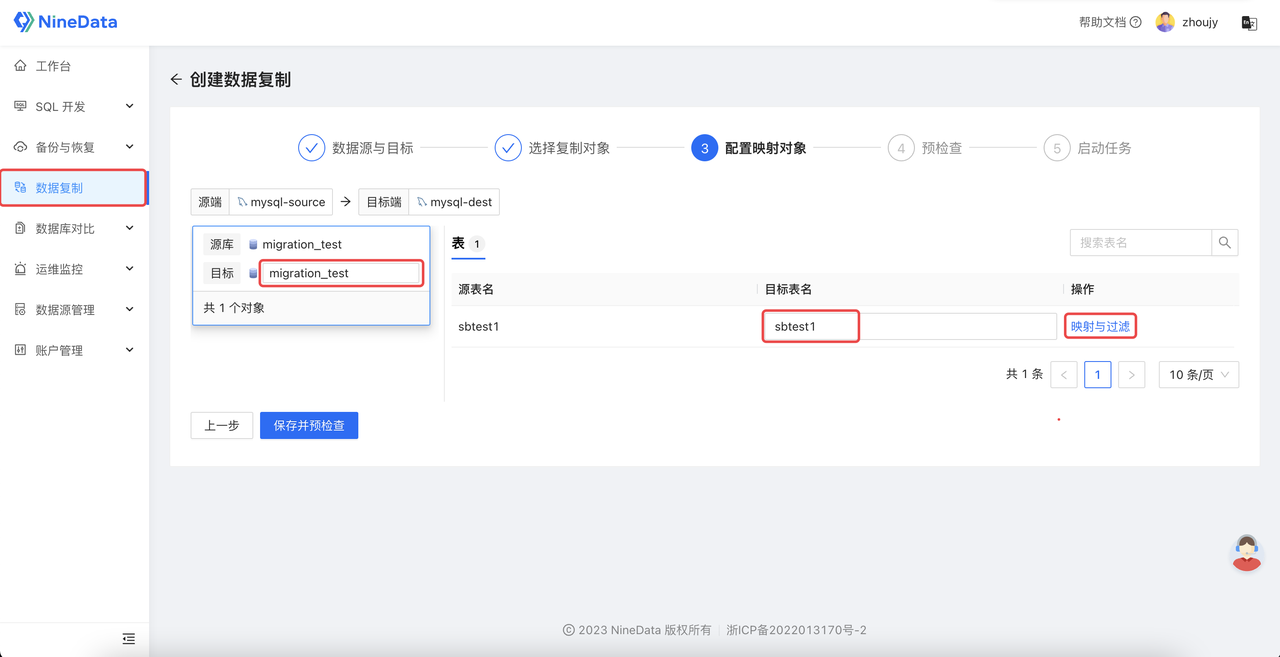Open the 数据库对比 menu item
Viewport: 1280px width, 657px height.
74,228
